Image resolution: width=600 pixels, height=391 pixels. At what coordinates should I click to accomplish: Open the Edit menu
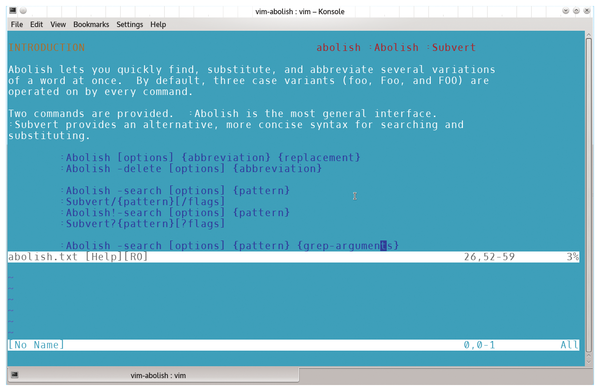[x=36, y=24]
